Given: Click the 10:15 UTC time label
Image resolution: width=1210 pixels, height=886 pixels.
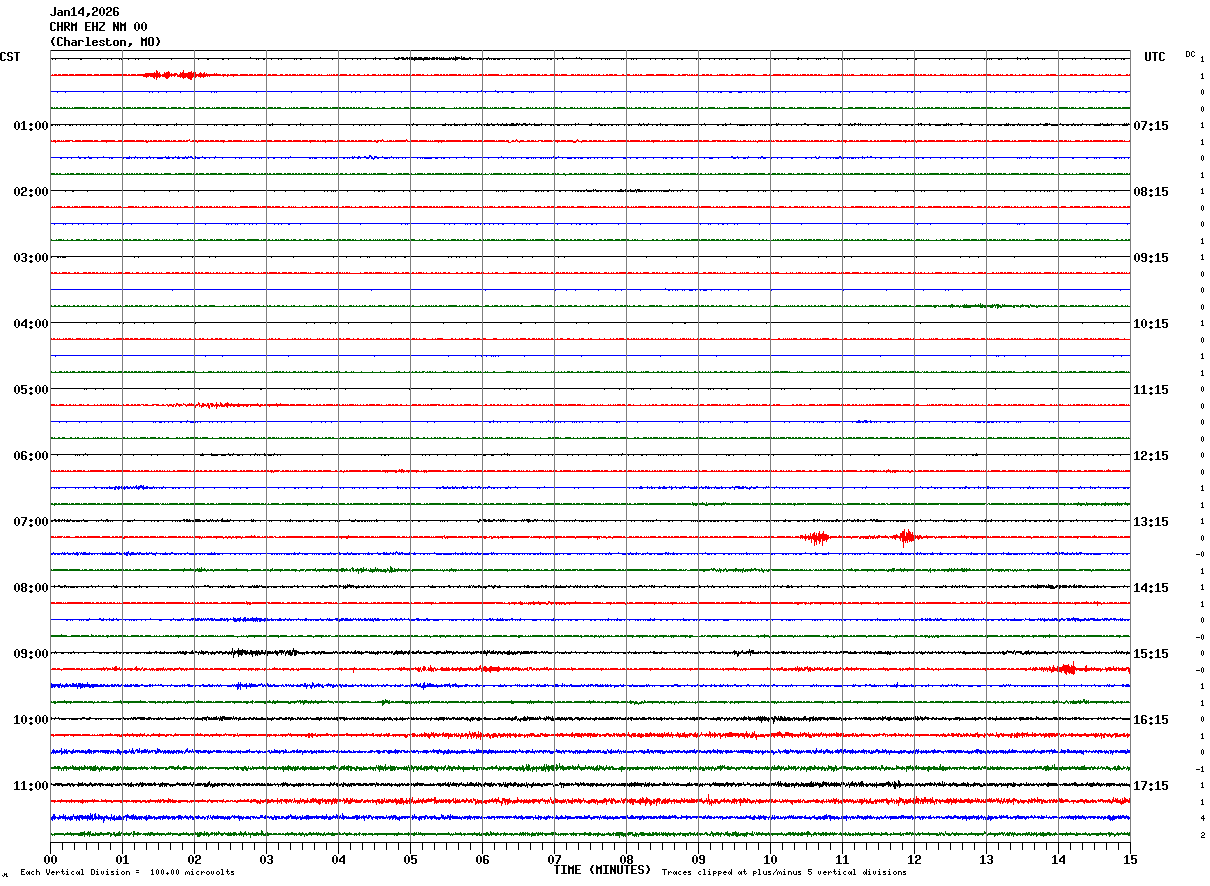Looking at the screenshot, I should click(x=1151, y=323).
